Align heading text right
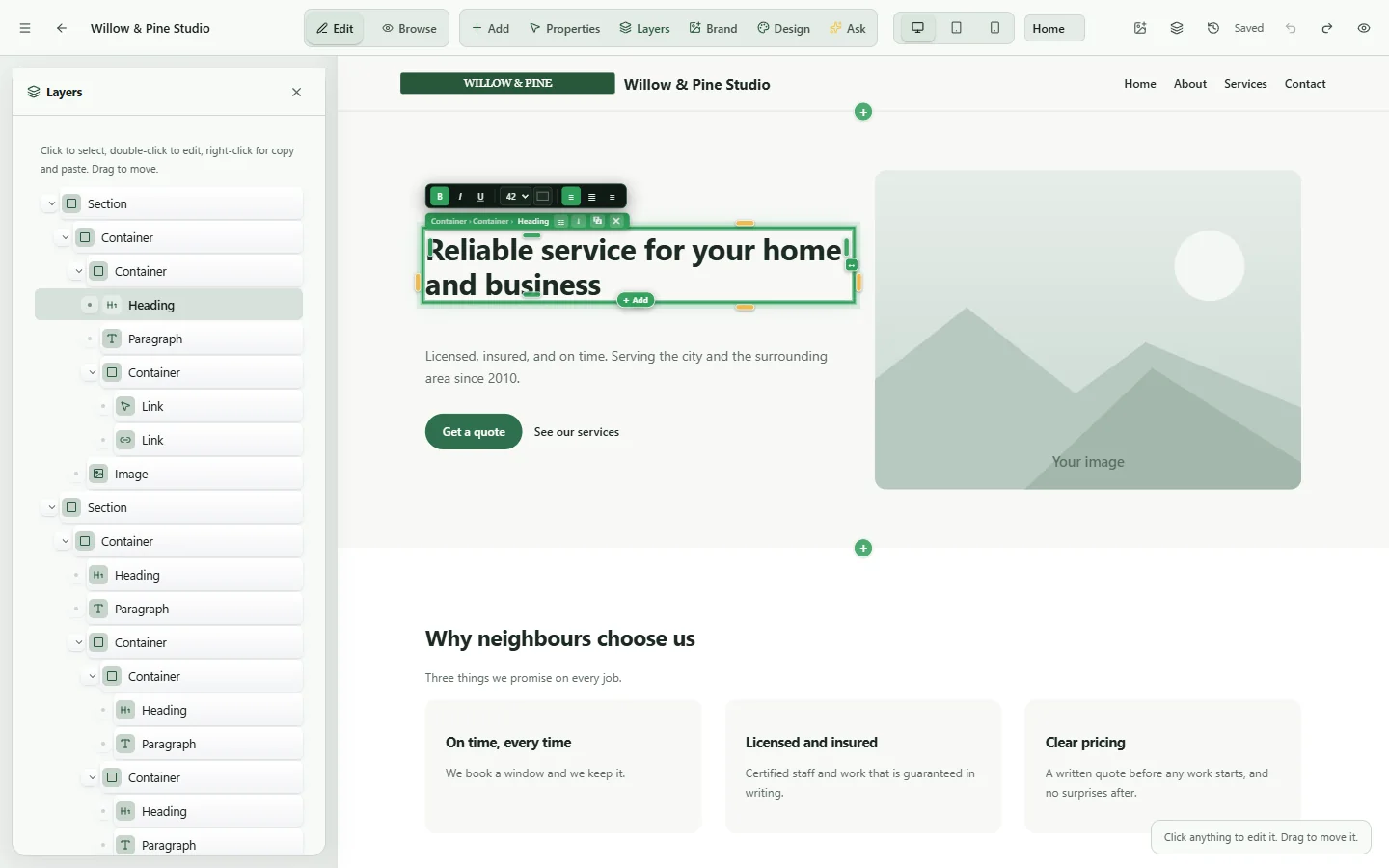Image resolution: width=1389 pixels, height=868 pixels. (x=612, y=197)
